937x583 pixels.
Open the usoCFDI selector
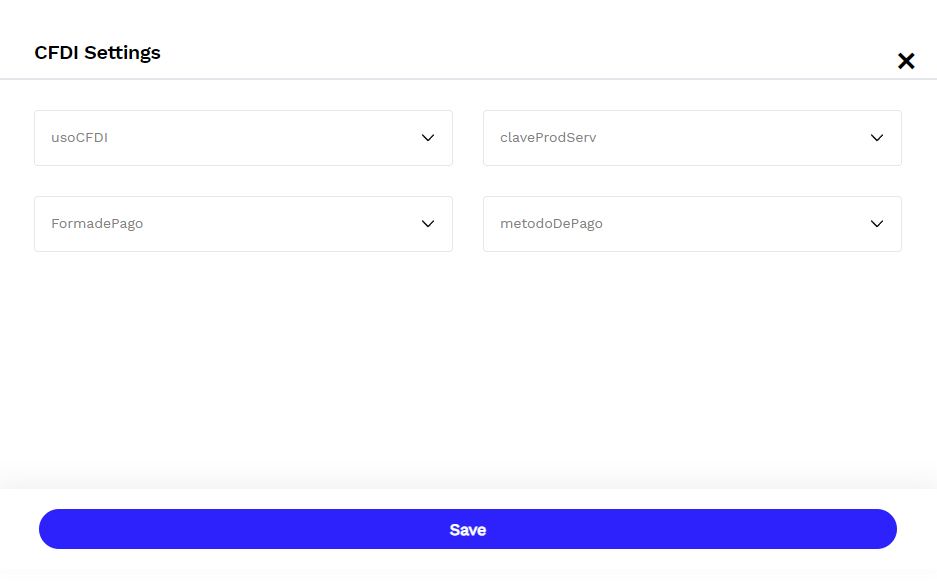[243, 137]
